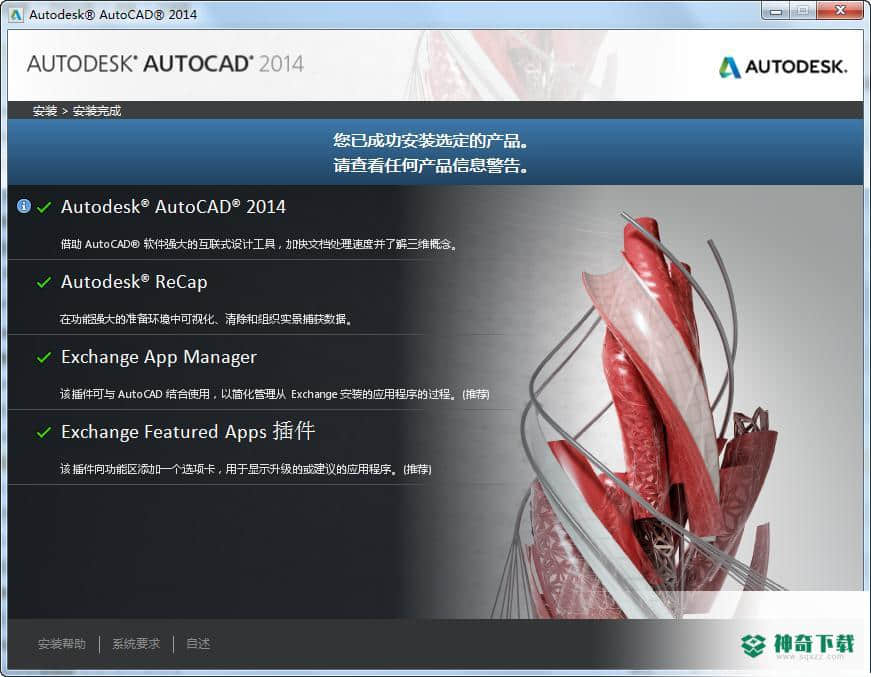
Task: Click the blue info icon beside AutoCAD 2014
Action: coord(24,206)
